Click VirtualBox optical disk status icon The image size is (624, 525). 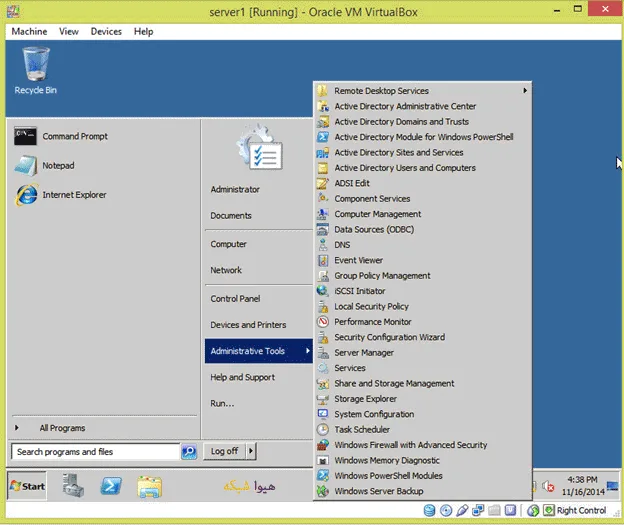[x=446, y=510]
